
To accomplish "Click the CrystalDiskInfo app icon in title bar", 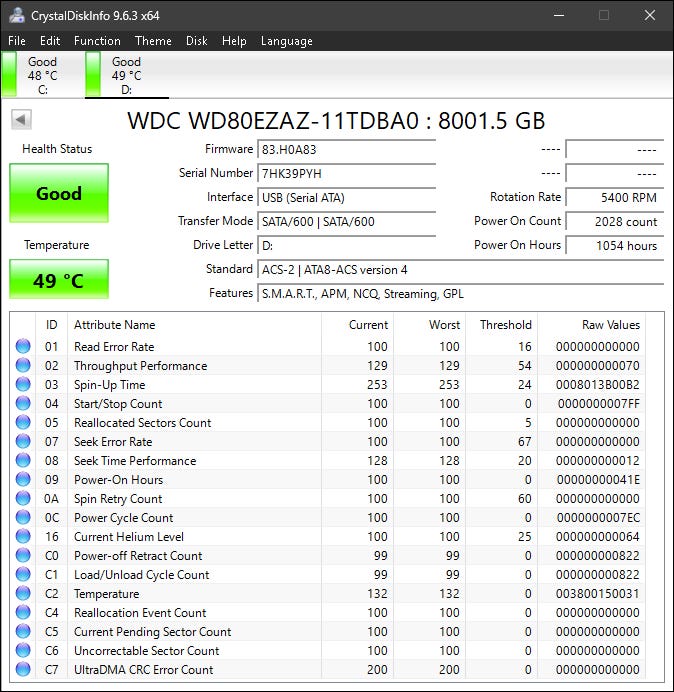I will (15, 15).
